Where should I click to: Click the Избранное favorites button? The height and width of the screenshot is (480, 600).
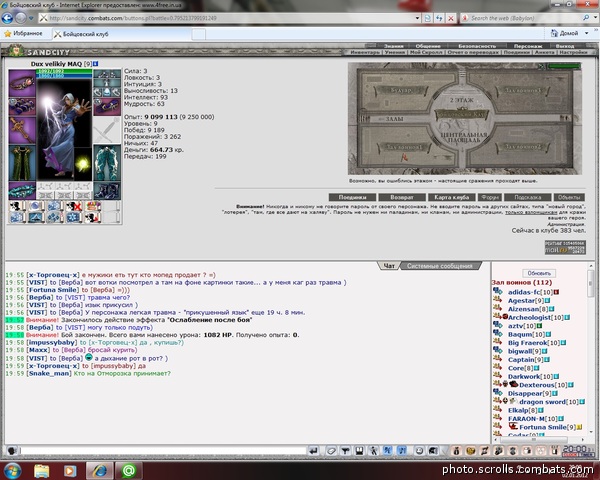click(23, 34)
